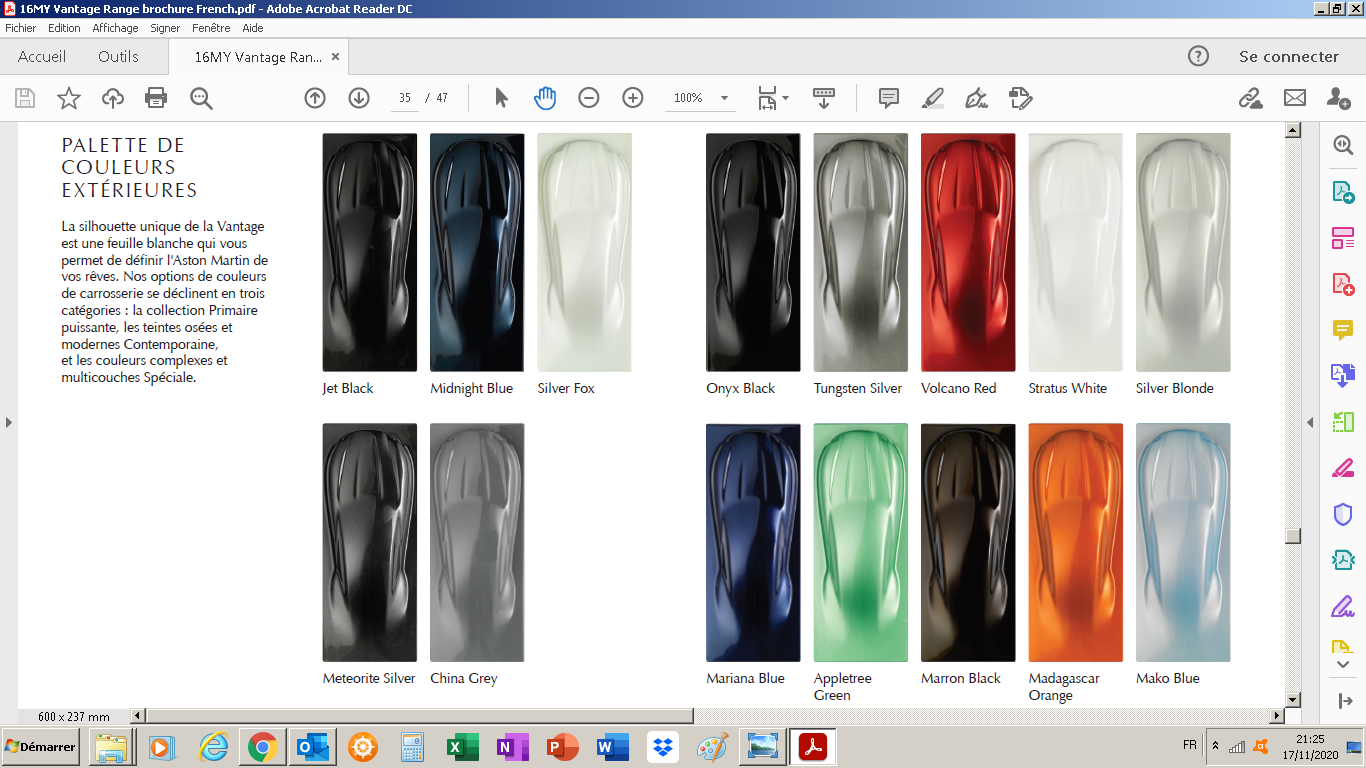Open the Edition menu
The width and height of the screenshot is (1366, 768).
point(64,28)
